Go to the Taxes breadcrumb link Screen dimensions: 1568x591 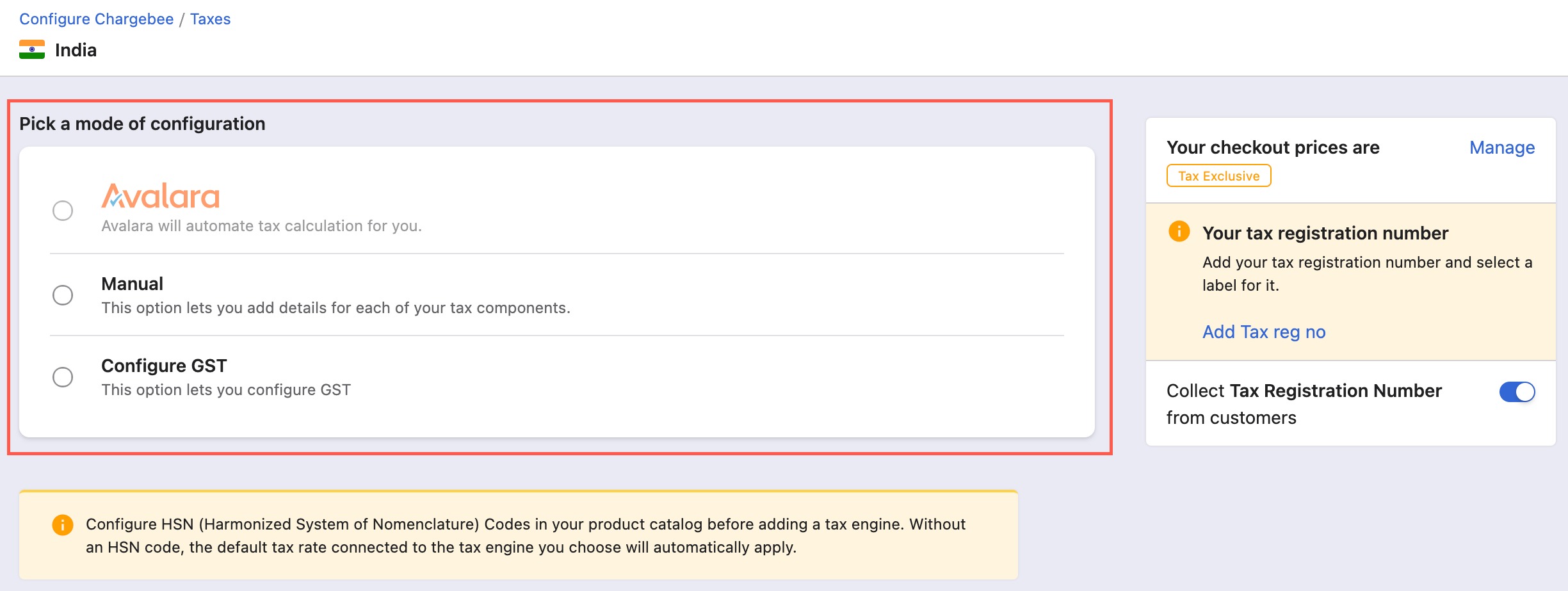click(x=210, y=19)
